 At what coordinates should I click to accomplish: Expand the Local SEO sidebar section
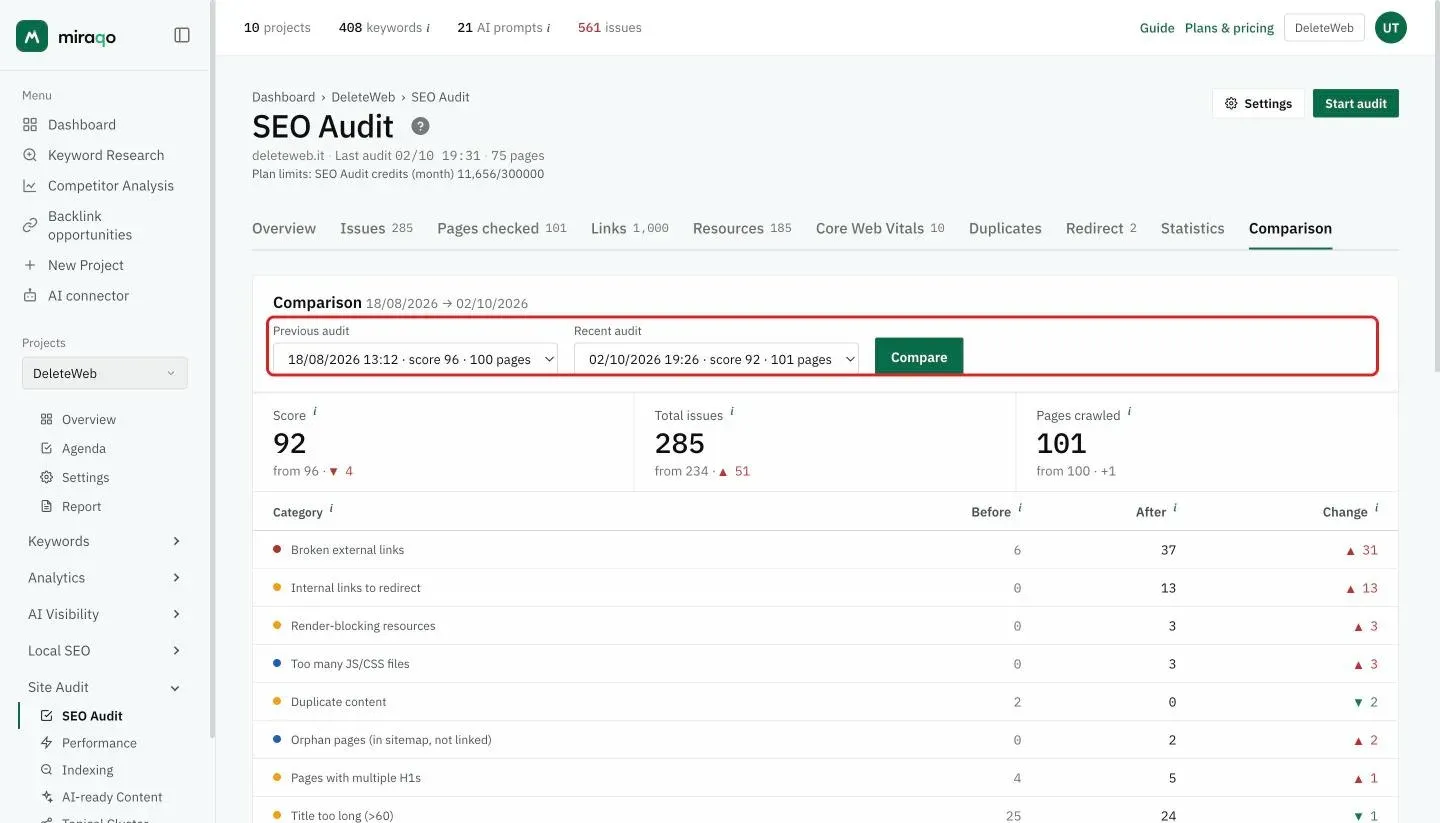coord(105,651)
